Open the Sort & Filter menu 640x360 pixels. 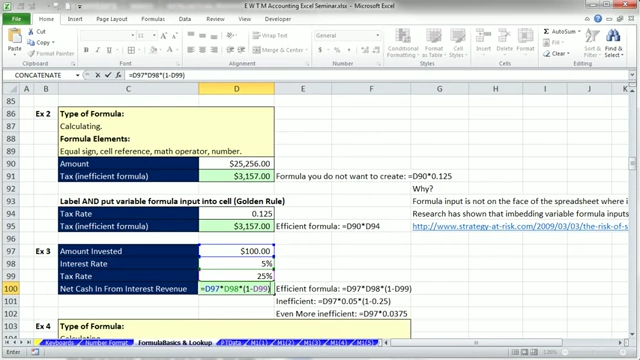[x=592, y=43]
